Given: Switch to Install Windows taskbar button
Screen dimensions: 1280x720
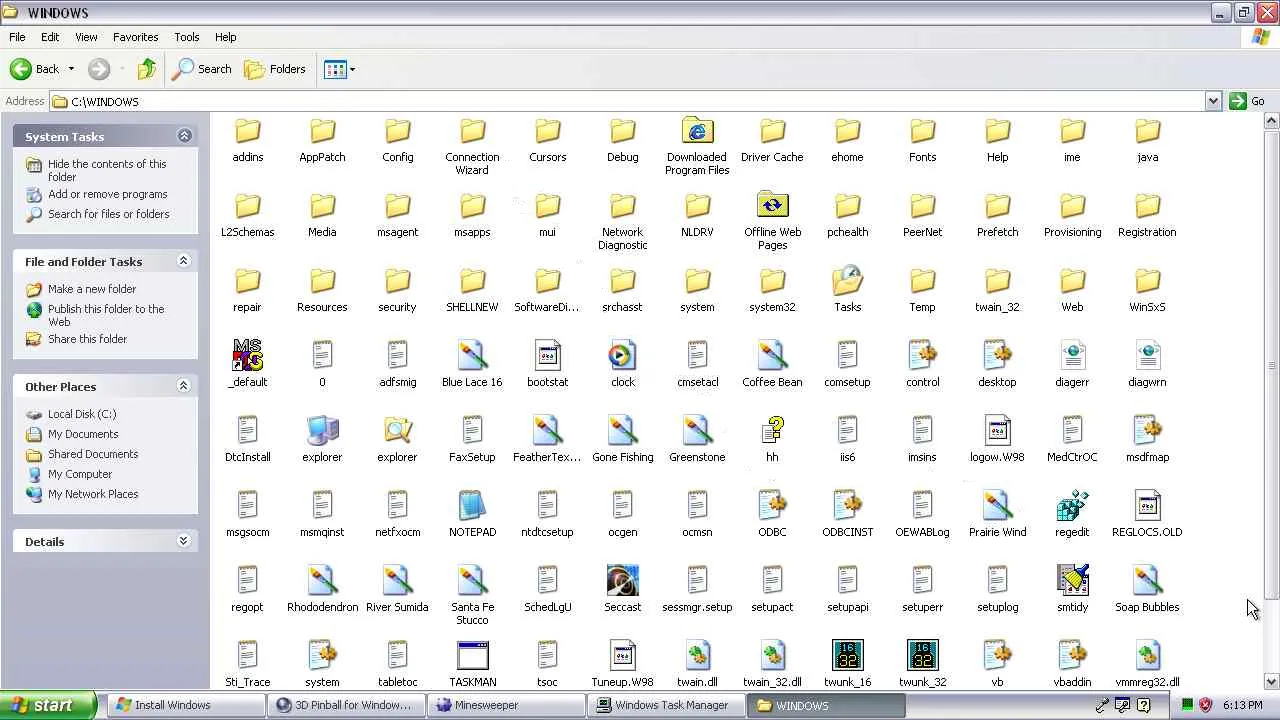Looking at the screenshot, I should (187, 705).
